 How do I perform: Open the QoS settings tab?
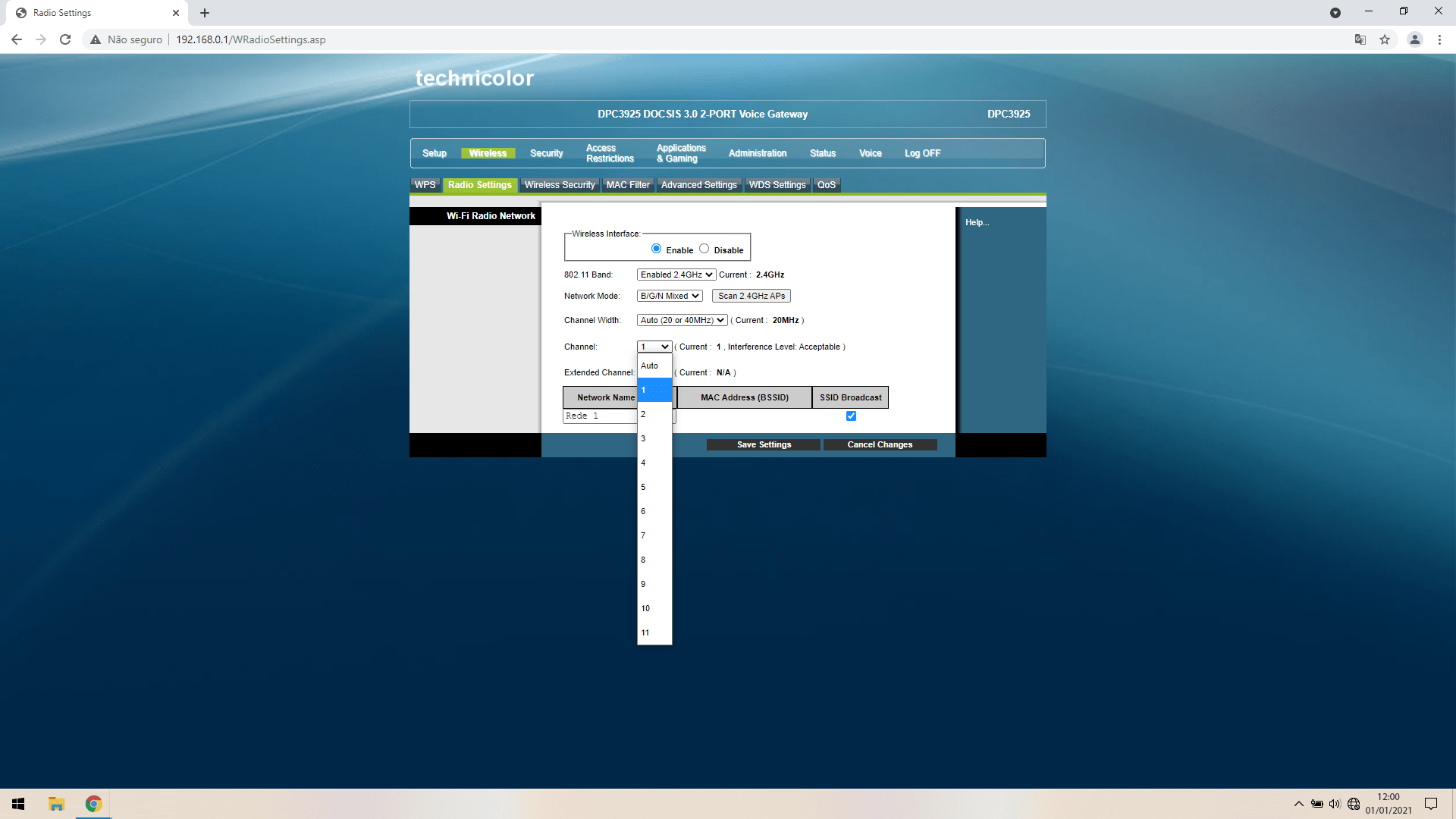tap(824, 184)
